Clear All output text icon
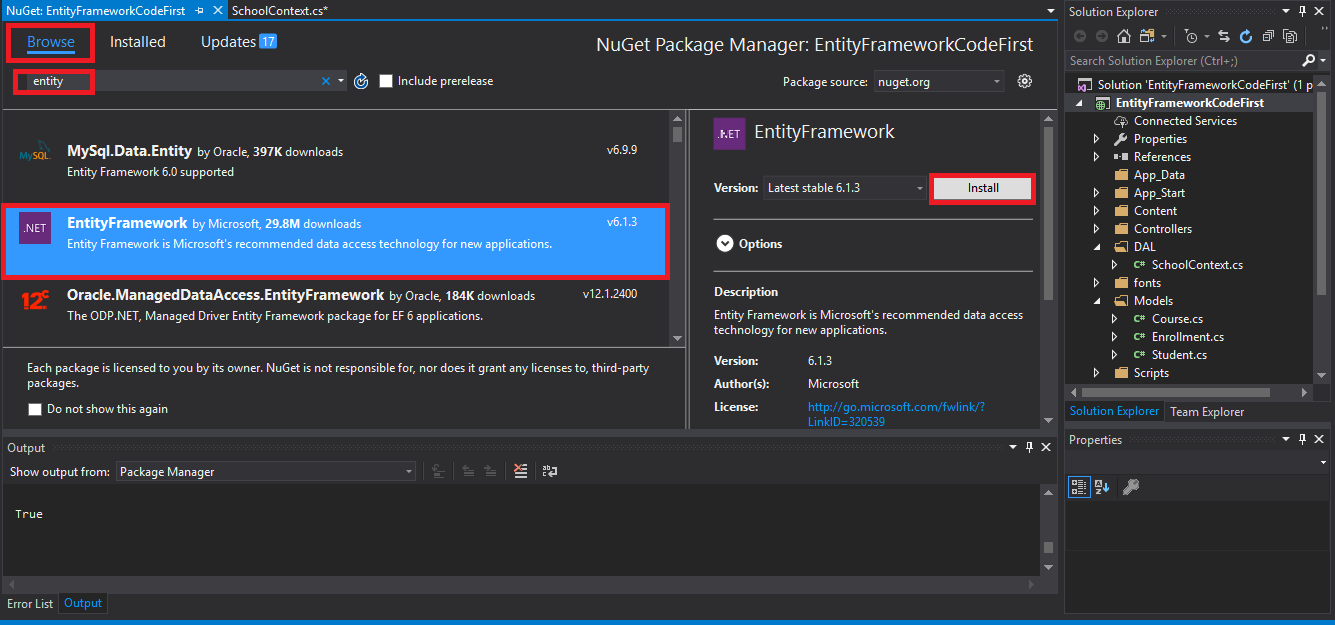This screenshot has height=625, width=1335. (520, 471)
